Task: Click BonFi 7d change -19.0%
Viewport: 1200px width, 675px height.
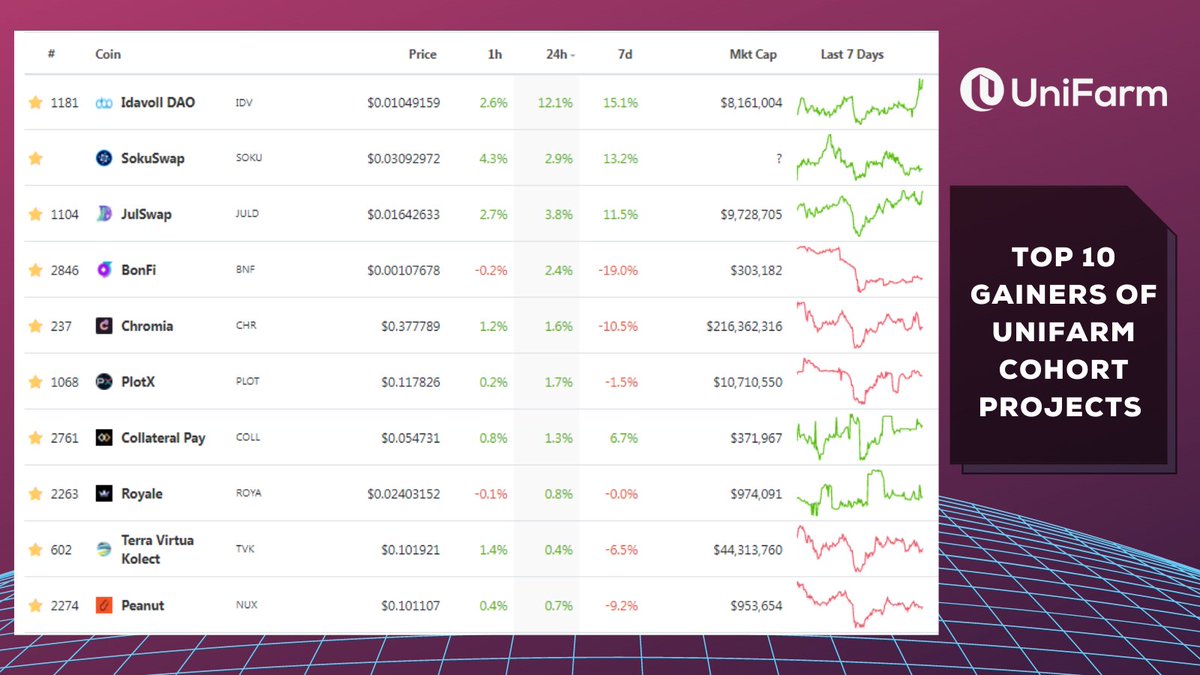Action: [x=618, y=271]
